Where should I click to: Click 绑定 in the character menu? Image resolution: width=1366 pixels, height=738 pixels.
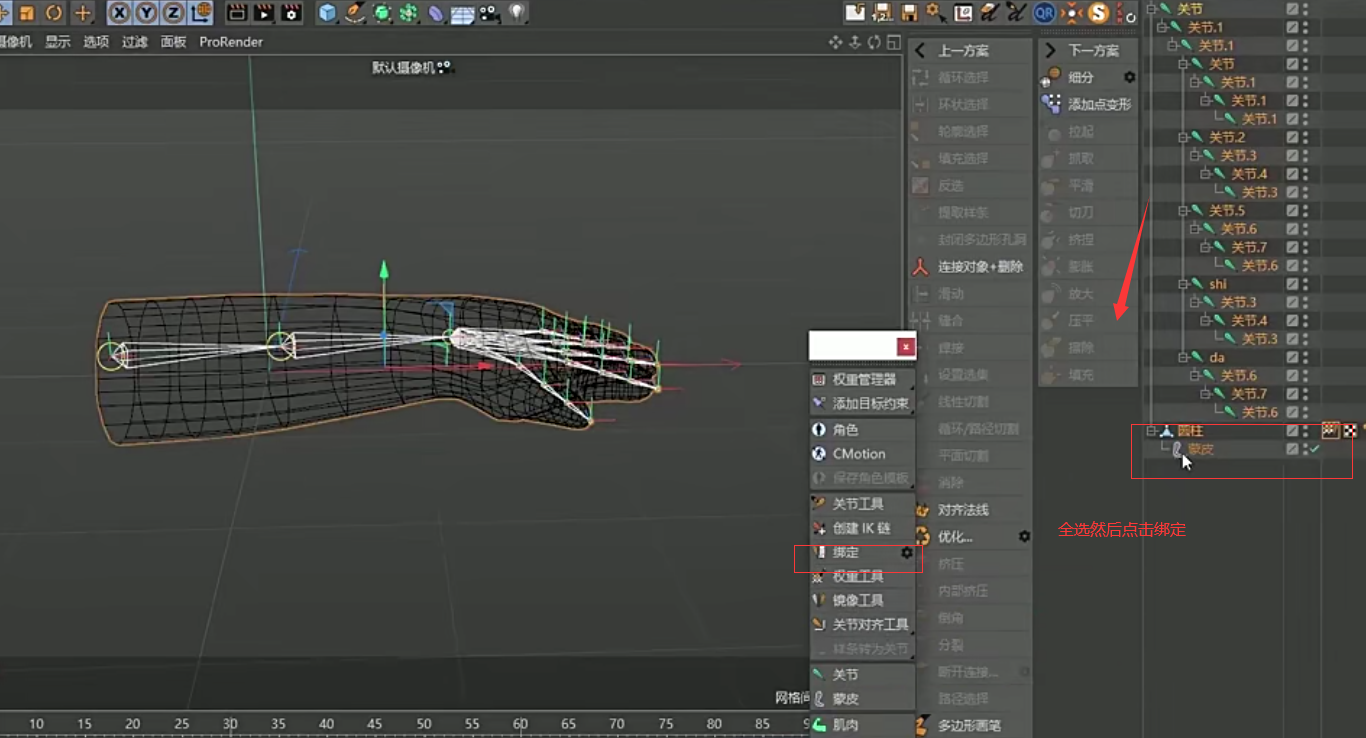click(x=862, y=553)
